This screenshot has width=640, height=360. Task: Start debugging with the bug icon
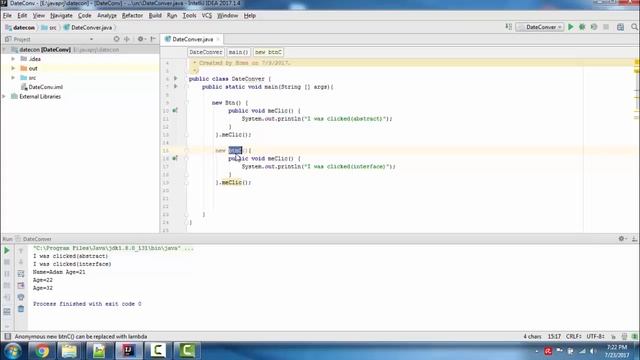coord(582,27)
